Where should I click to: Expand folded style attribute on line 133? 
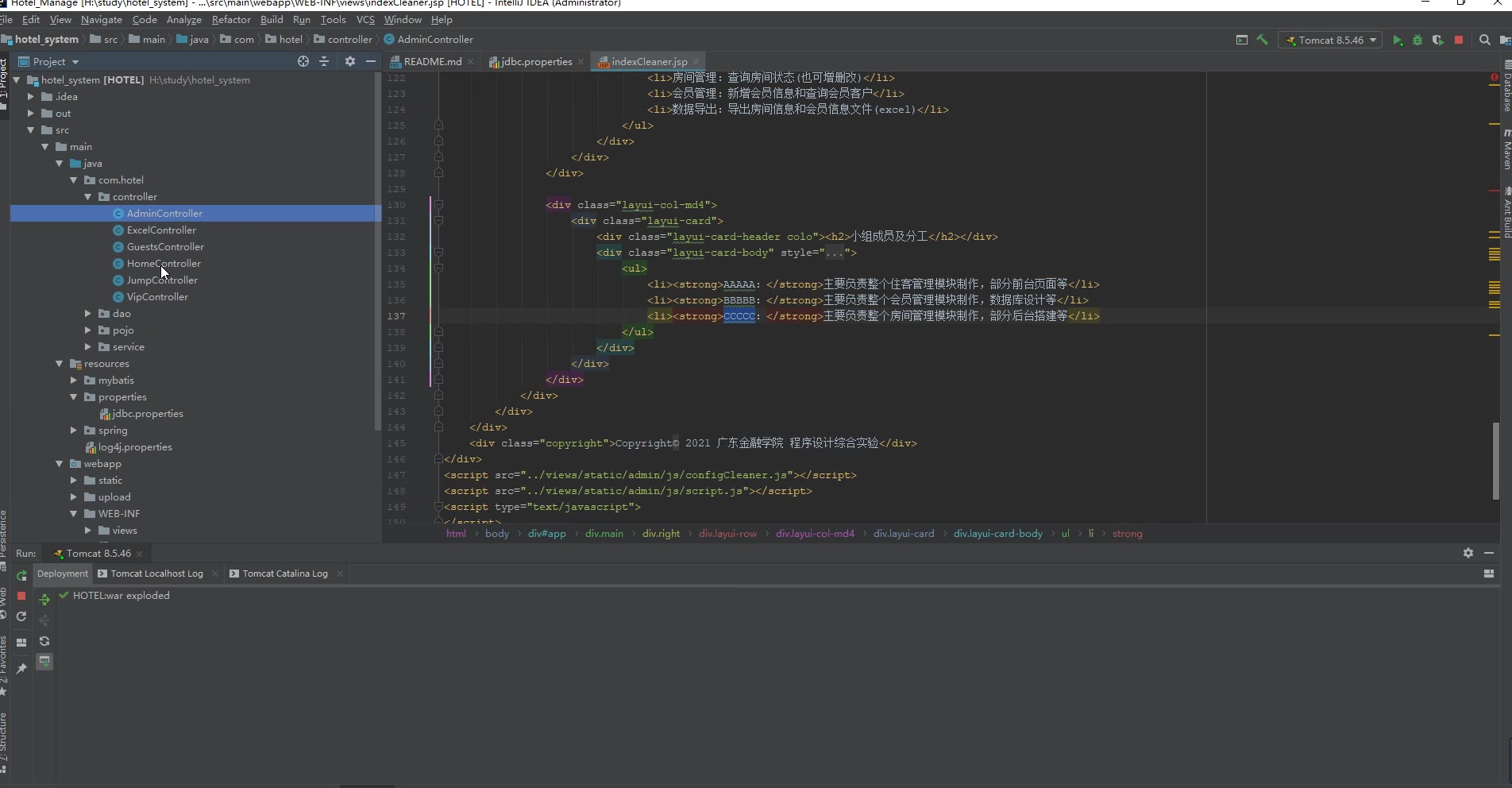point(835,253)
